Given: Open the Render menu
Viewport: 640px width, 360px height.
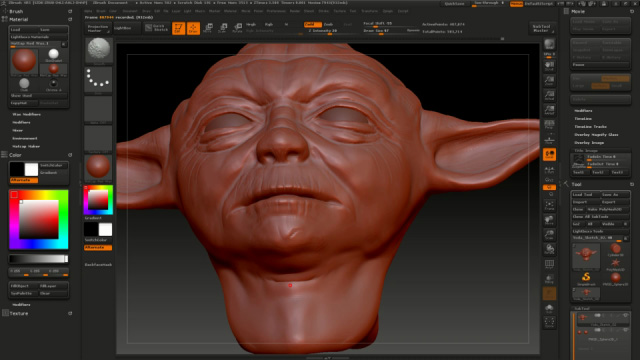Looking at the screenshot, I should (x=295, y=11).
